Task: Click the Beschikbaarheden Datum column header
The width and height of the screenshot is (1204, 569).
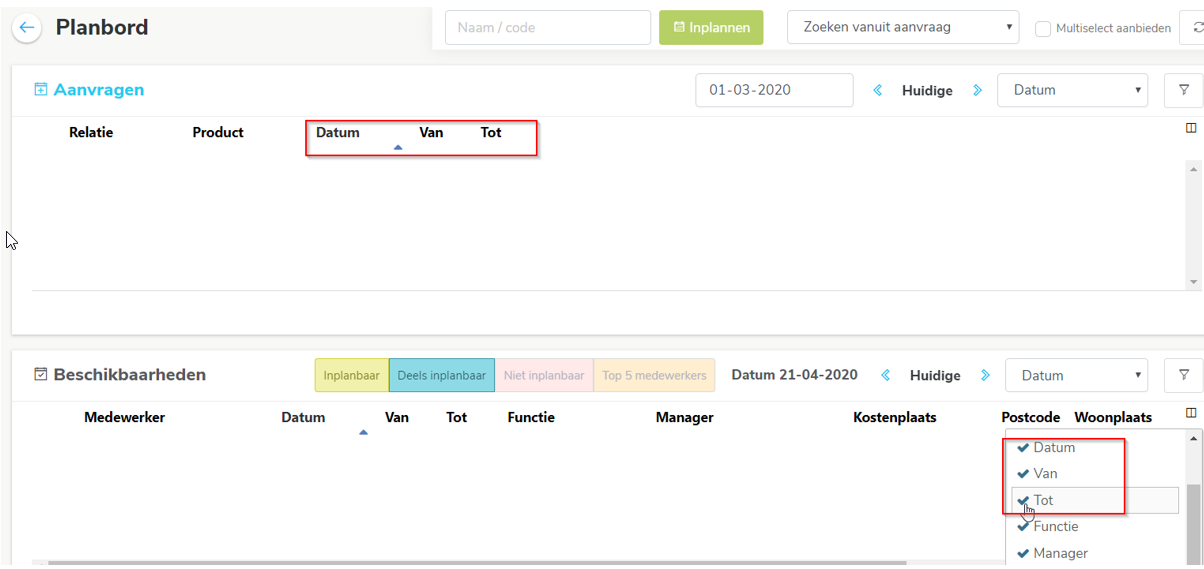Action: (303, 417)
